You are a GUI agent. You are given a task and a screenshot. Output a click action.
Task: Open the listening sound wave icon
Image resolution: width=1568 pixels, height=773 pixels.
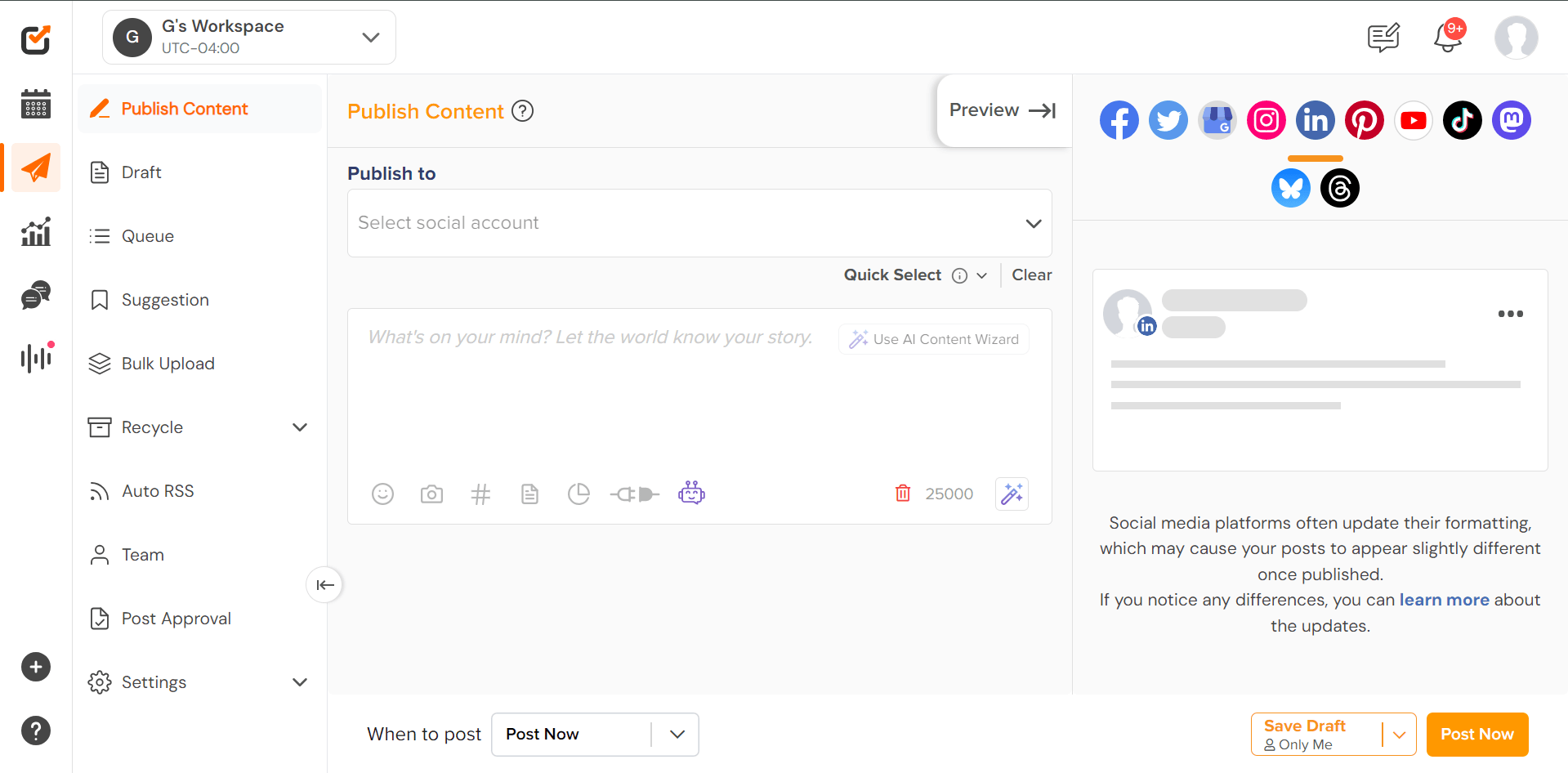[x=36, y=358]
